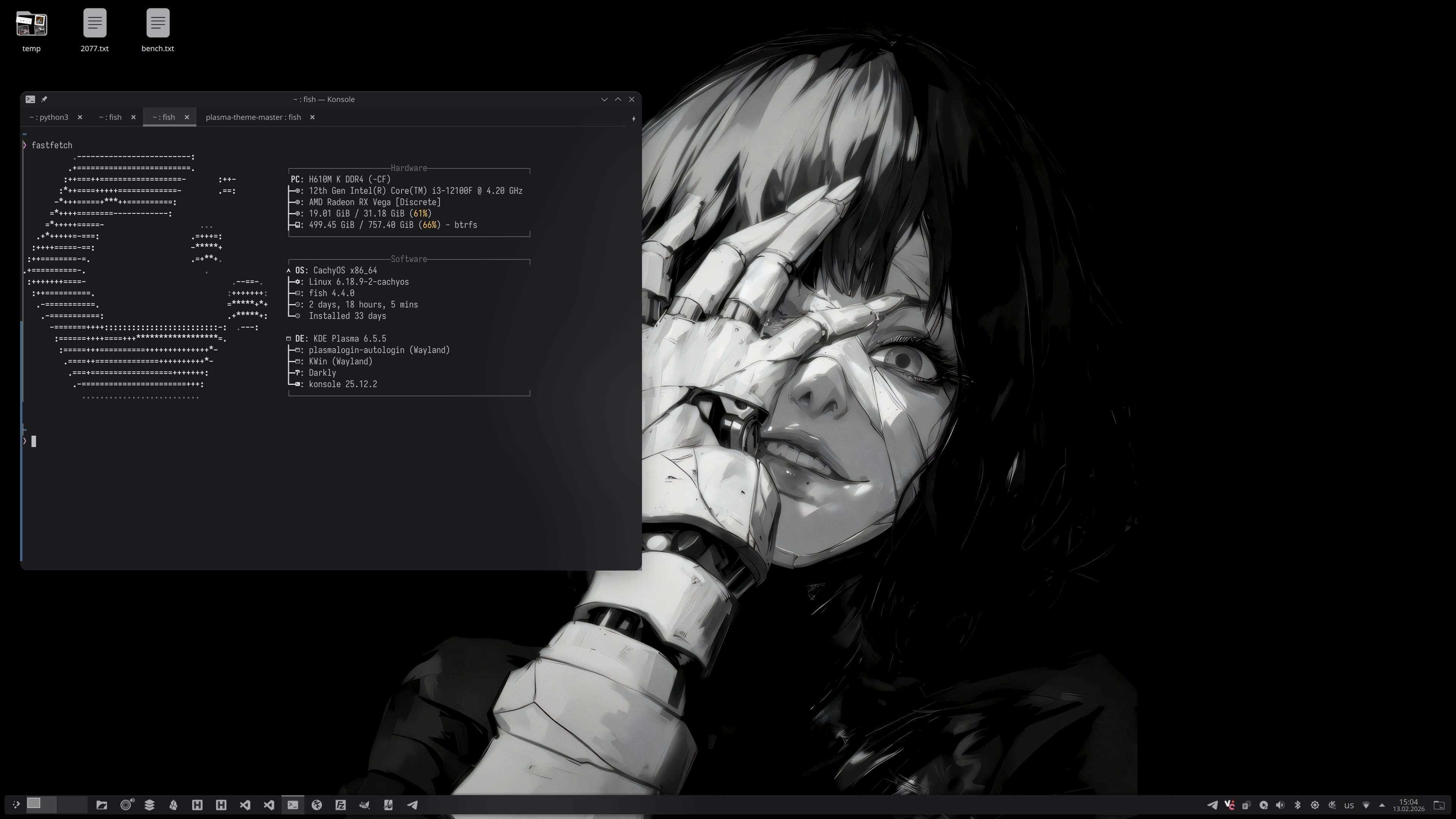
Task: Switch to the second virtual desktop in pager
Action: click(72, 805)
